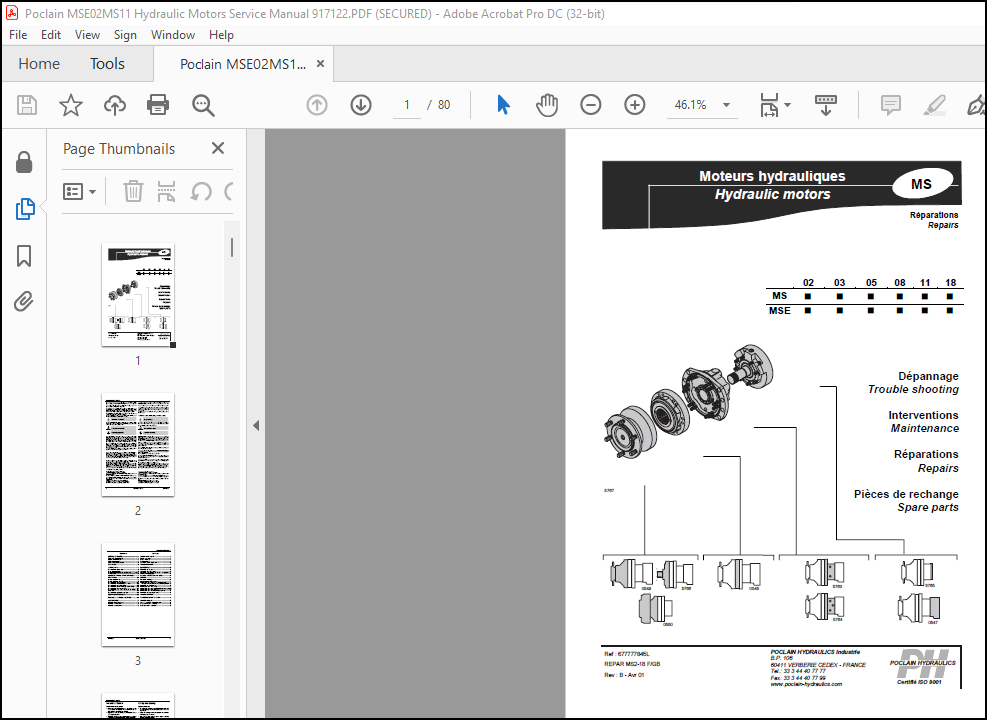The width and height of the screenshot is (987, 720).
Task: Click the '80' total pages count
Action: click(444, 105)
